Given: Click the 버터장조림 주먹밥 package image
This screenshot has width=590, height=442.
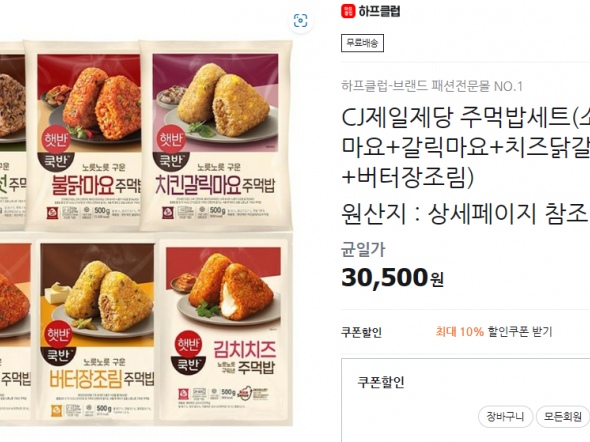Looking at the screenshot, I should tap(97, 331).
